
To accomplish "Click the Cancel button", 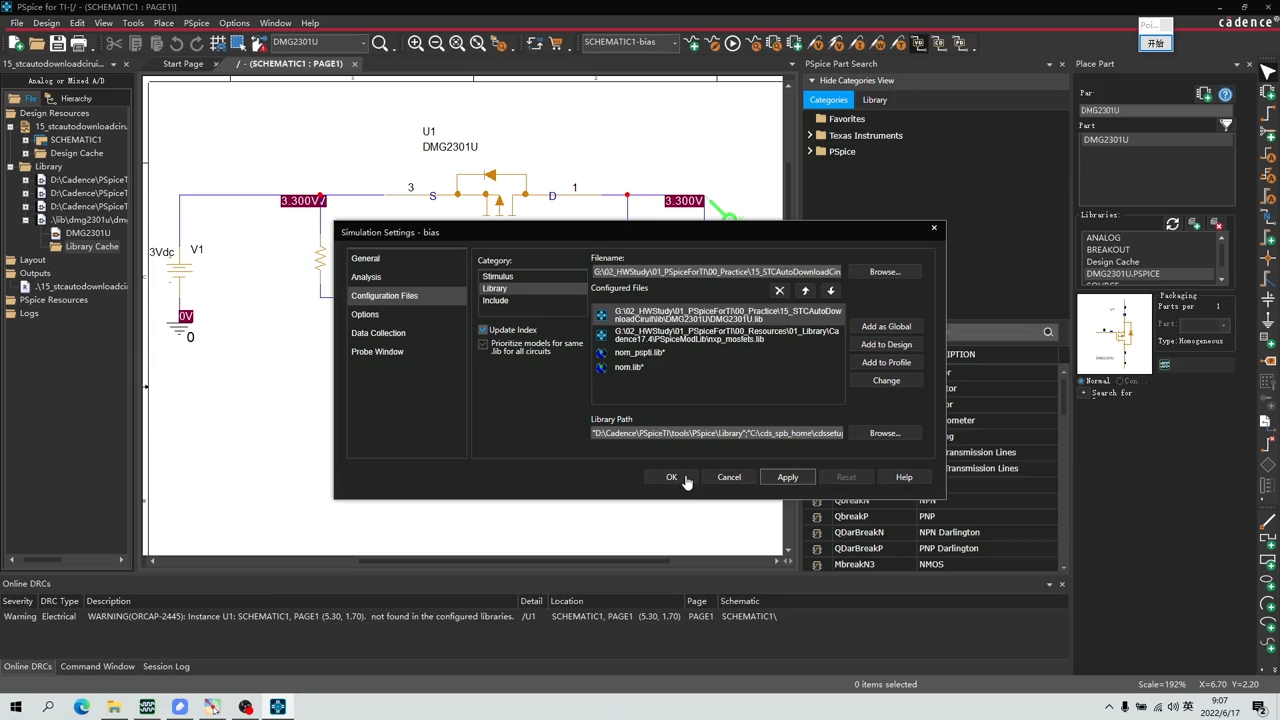I will coord(729,477).
